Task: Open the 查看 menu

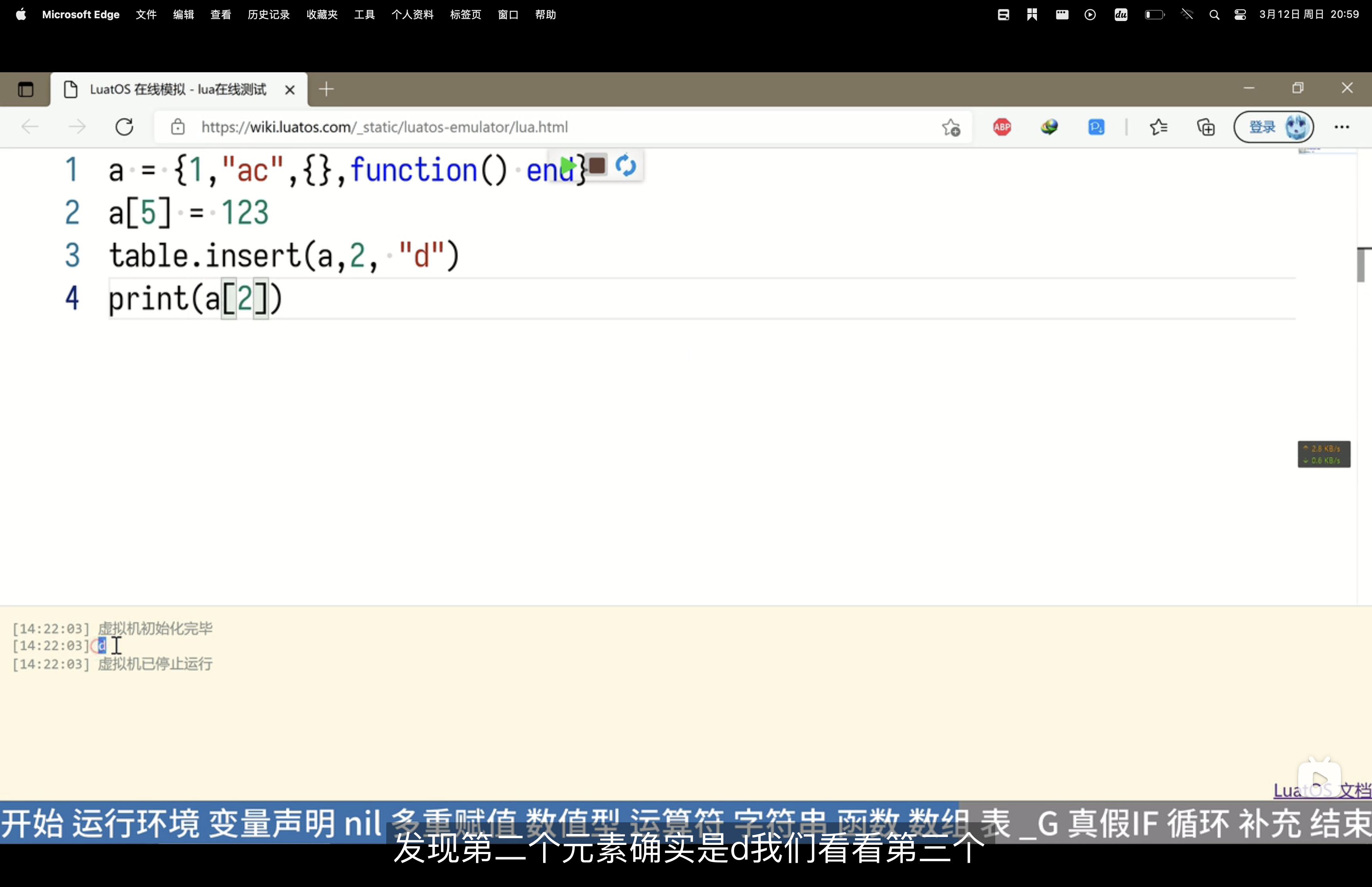Action: 220,14
